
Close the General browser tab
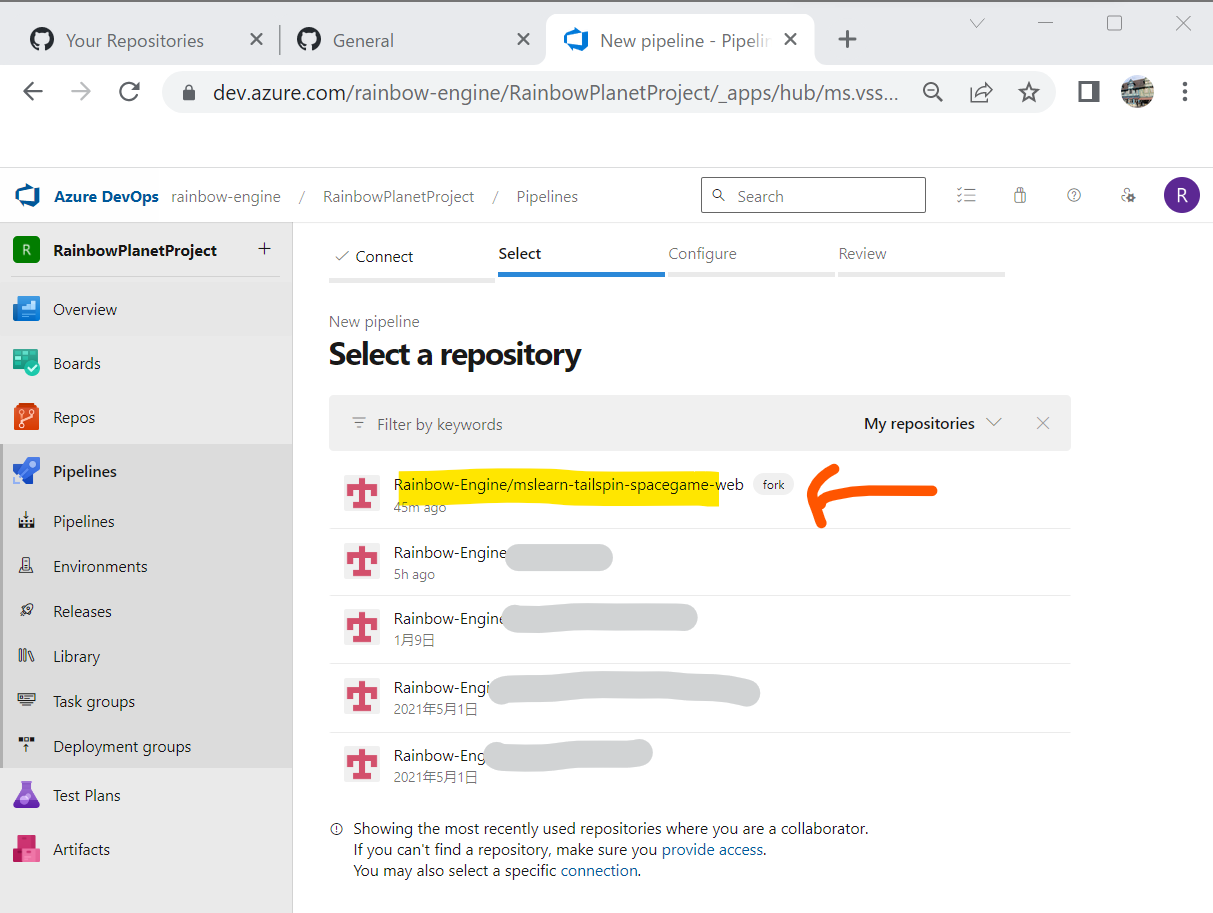[x=523, y=40]
